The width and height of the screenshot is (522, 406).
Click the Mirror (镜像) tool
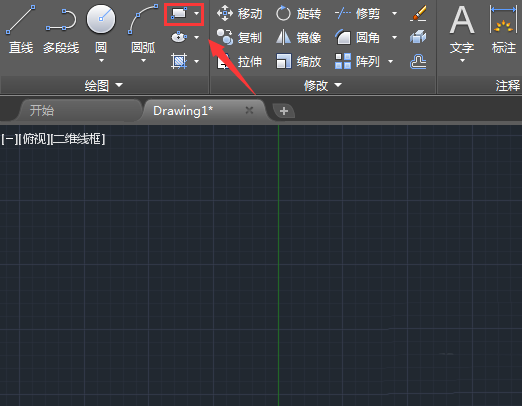[298, 38]
